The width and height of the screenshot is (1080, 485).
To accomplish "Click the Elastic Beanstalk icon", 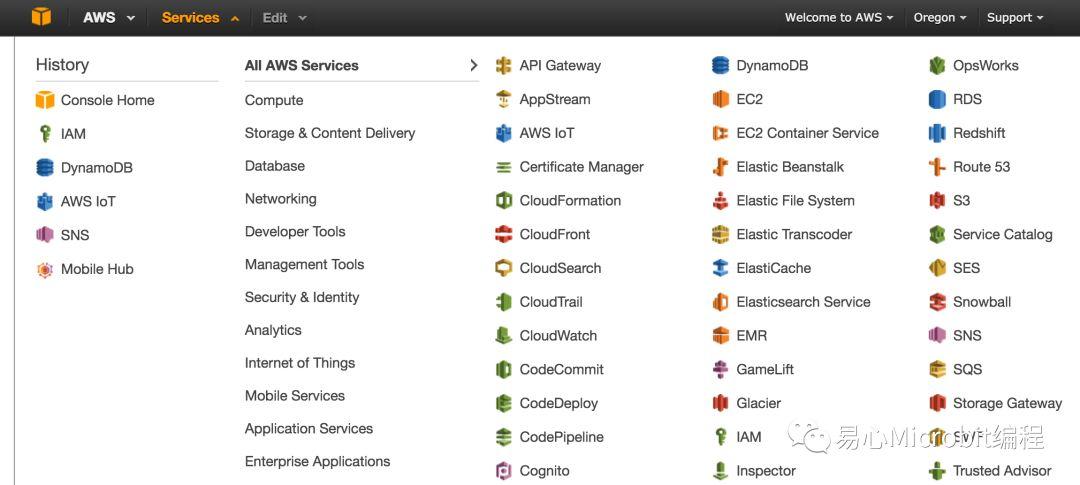I will click(x=720, y=167).
